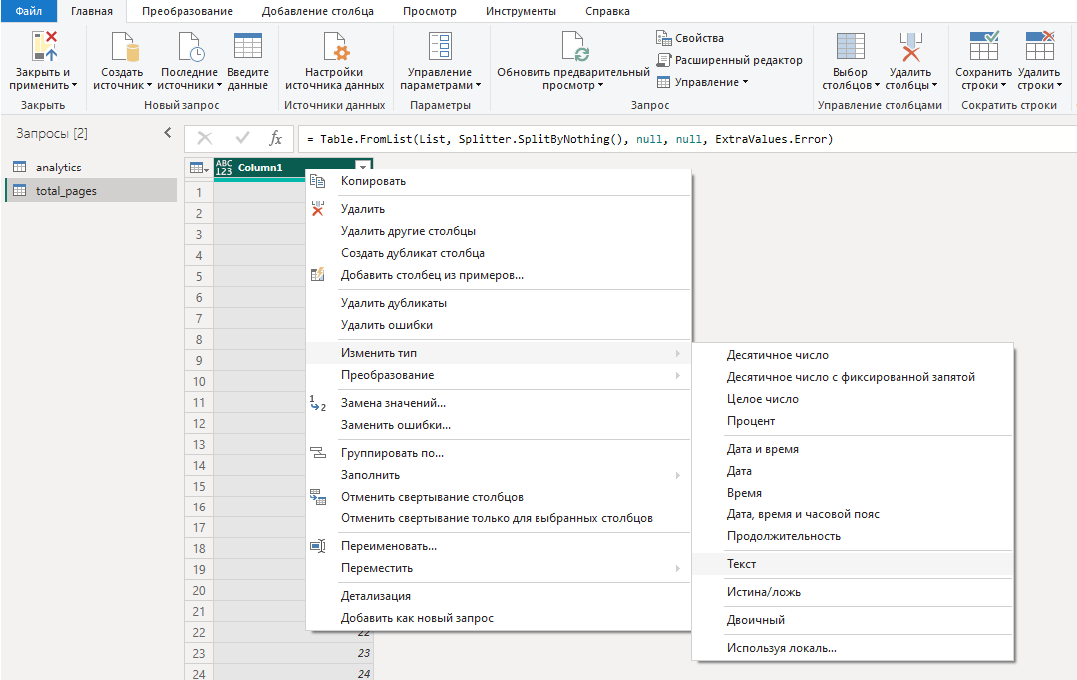This screenshot has height=680, width=1077.
Task: Click the Remove Rows icon
Action: click(x=1039, y=46)
